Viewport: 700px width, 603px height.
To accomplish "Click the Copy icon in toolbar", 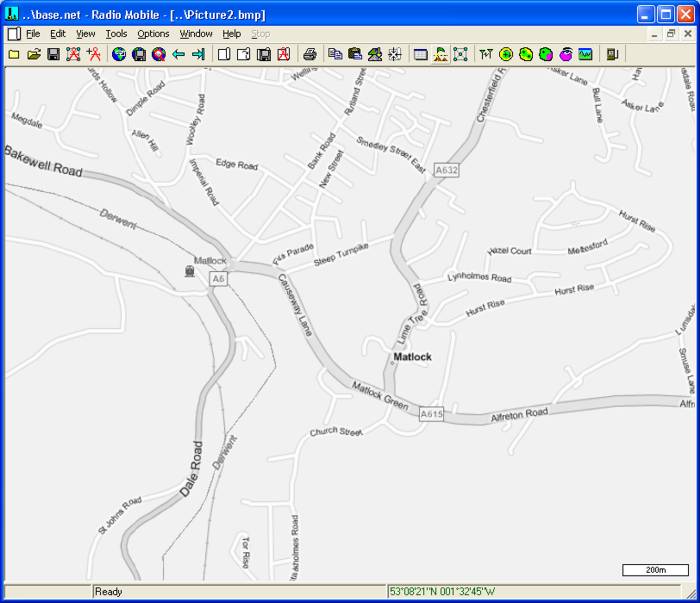I will click(x=335, y=54).
